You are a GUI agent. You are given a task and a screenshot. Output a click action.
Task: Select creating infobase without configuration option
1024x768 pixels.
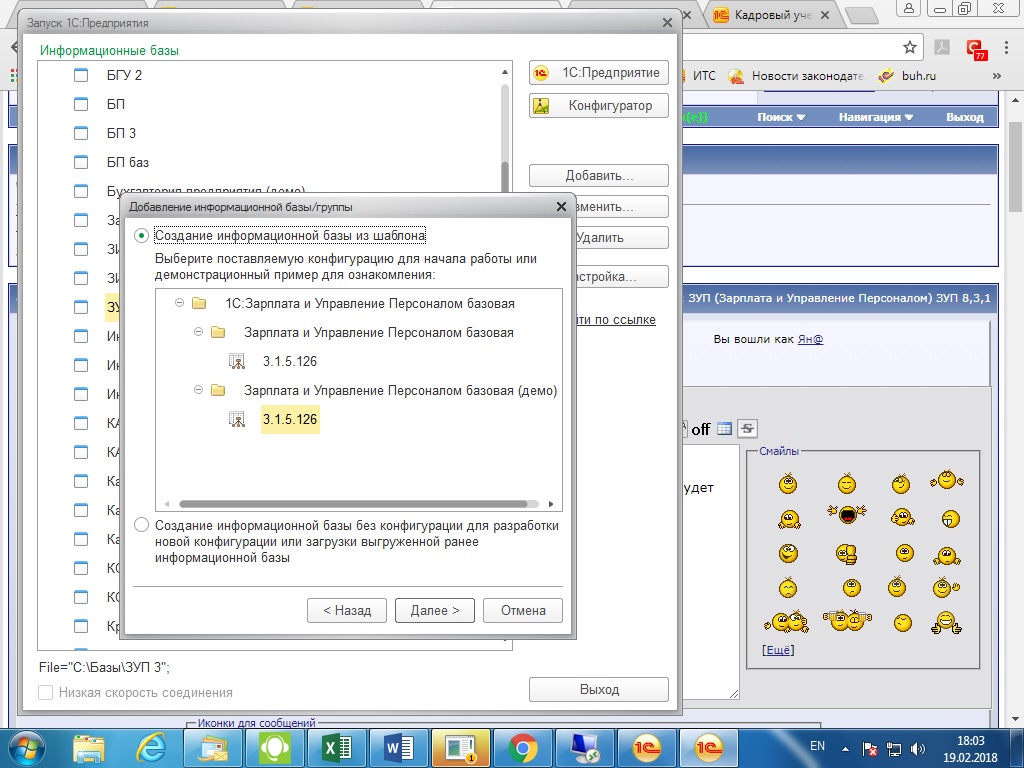(x=142, y=525)
